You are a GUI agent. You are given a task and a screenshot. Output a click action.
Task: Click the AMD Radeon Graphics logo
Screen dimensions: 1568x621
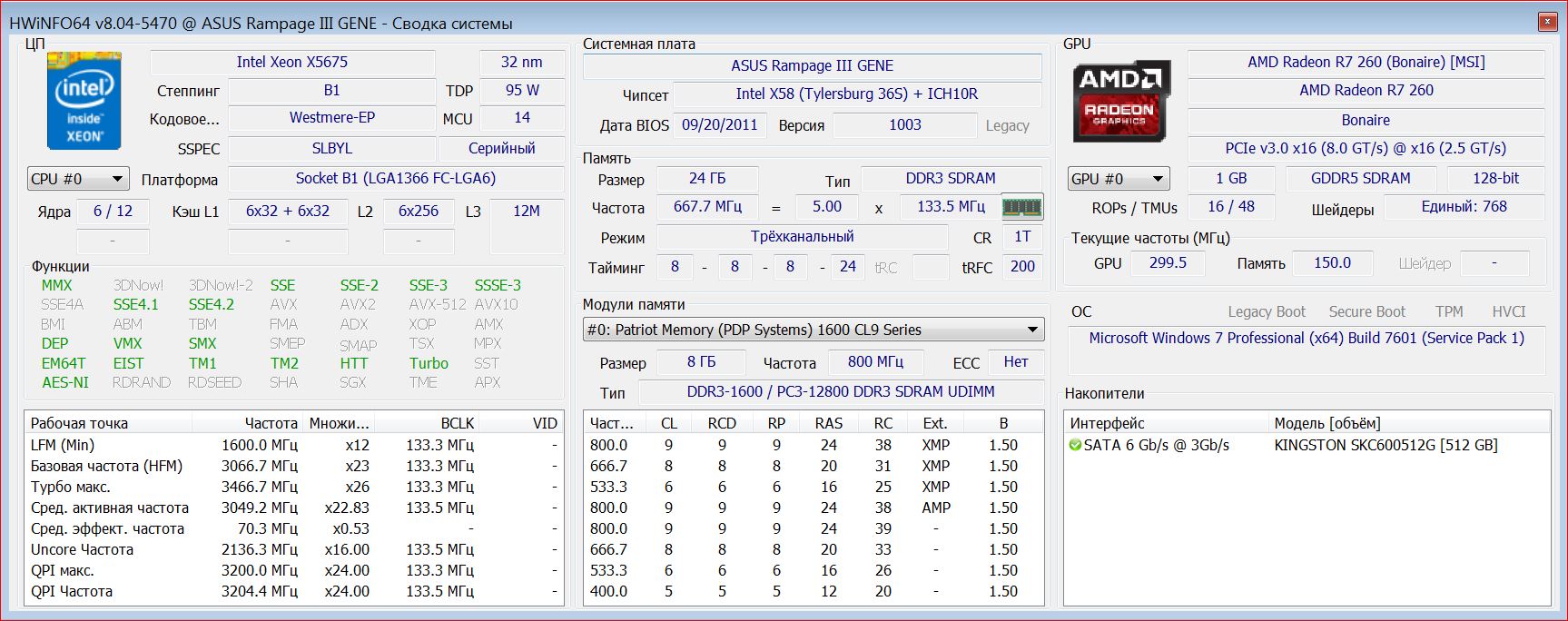(x=1121, y=101)
